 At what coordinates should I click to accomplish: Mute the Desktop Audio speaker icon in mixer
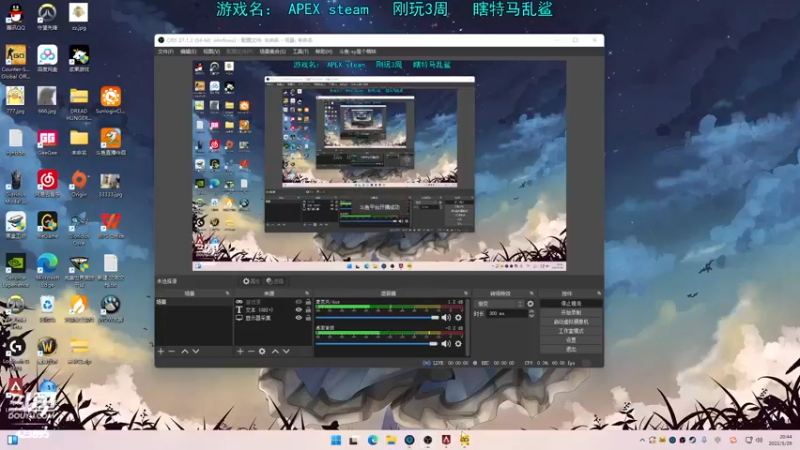click(x=446, y=344)
